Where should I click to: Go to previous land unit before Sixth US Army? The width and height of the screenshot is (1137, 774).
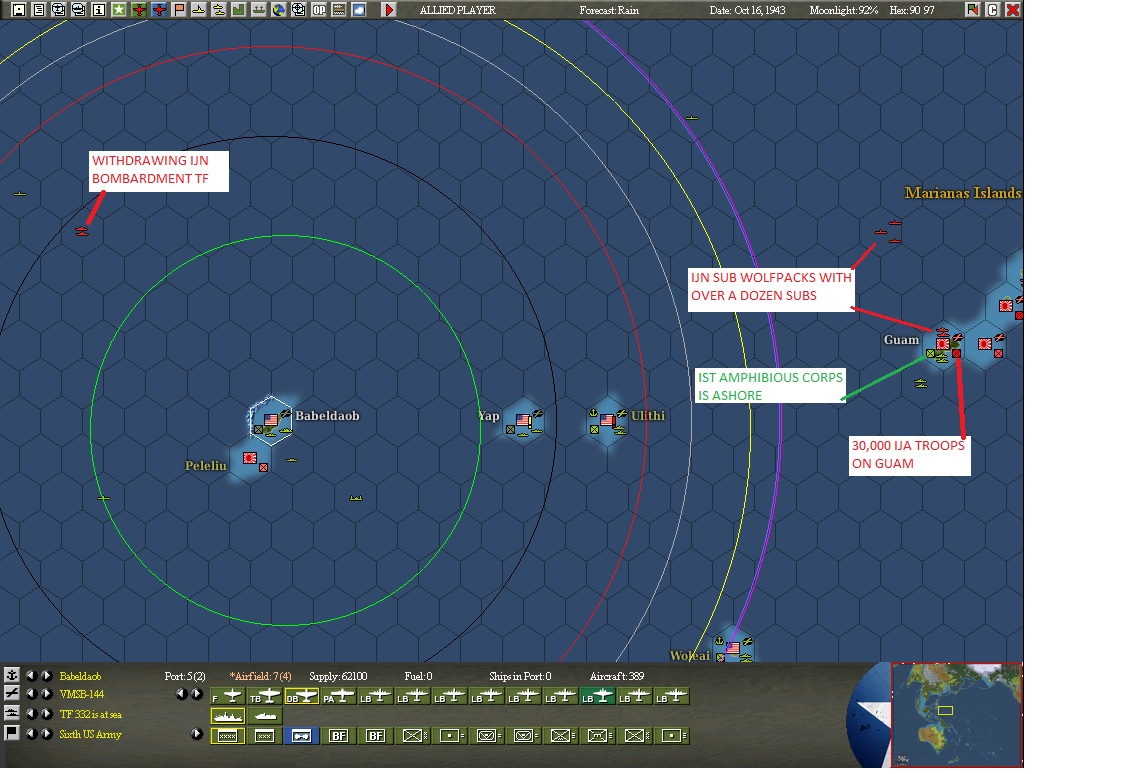point(31,733)
